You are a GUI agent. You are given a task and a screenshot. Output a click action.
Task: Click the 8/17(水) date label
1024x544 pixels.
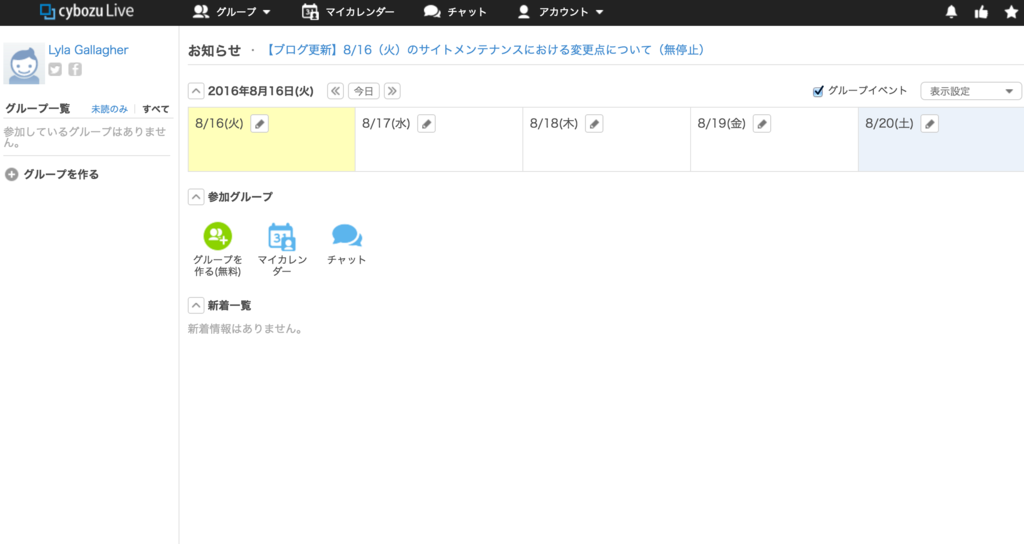point(387,123)
